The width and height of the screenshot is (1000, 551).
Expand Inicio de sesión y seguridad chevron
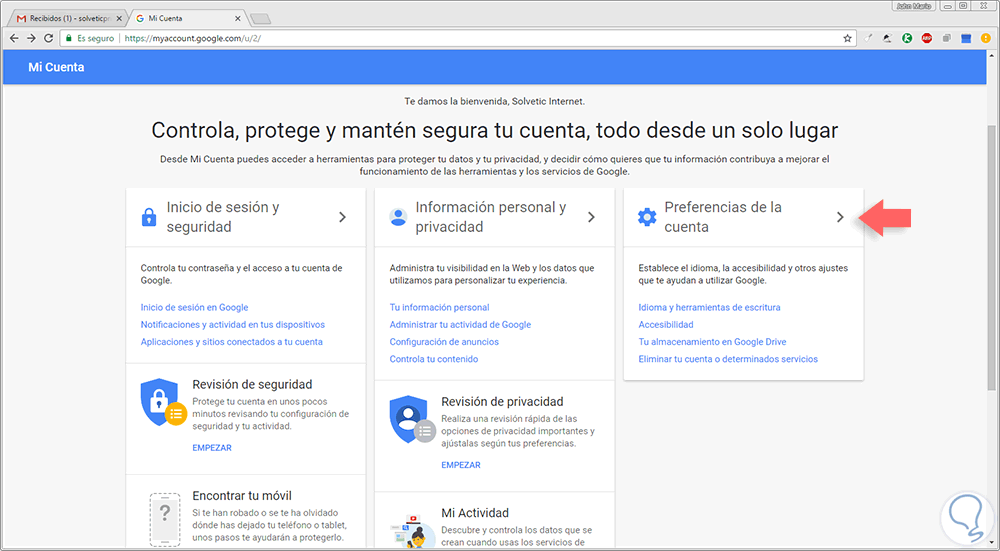tap(342, 217)
